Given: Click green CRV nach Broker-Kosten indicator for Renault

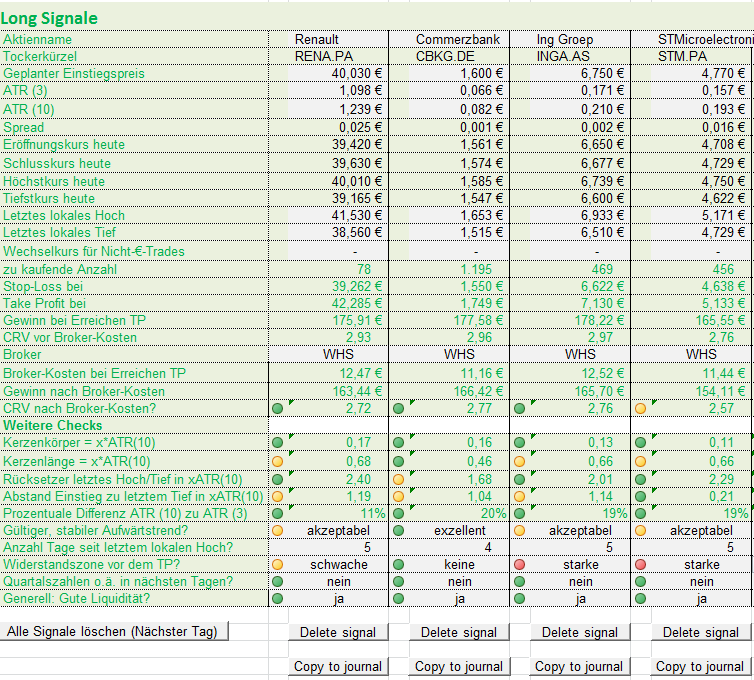Looking at the screenshot, I should [x=277, y=409].
